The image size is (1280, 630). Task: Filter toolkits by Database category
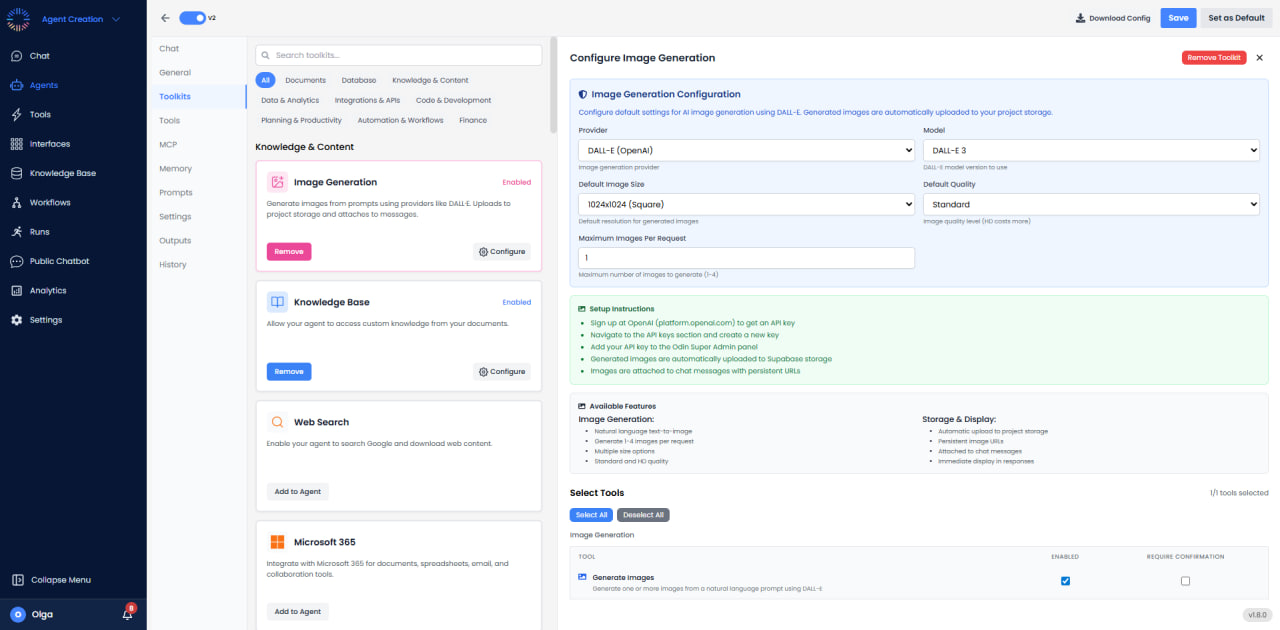click(x=359, y=80)
